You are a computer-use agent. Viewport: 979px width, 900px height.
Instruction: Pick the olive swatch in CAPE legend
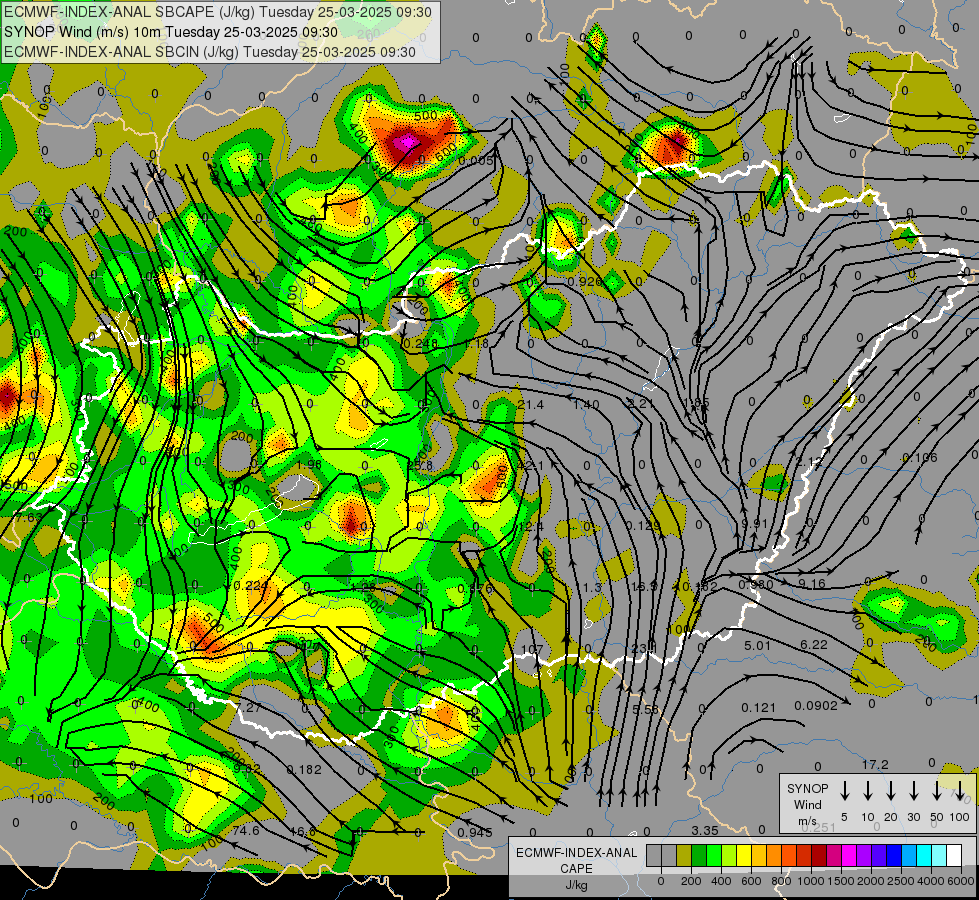684,855
